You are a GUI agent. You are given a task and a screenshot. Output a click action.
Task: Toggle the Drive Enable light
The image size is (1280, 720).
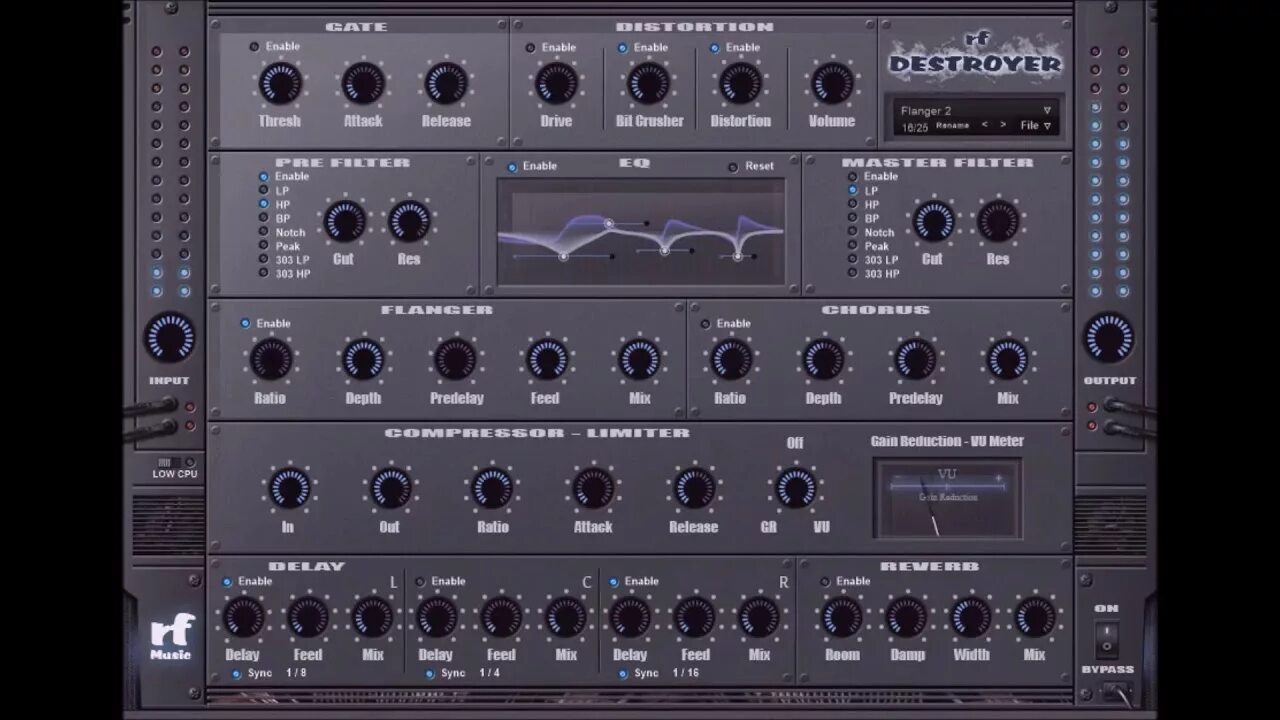tap(530, 47)
